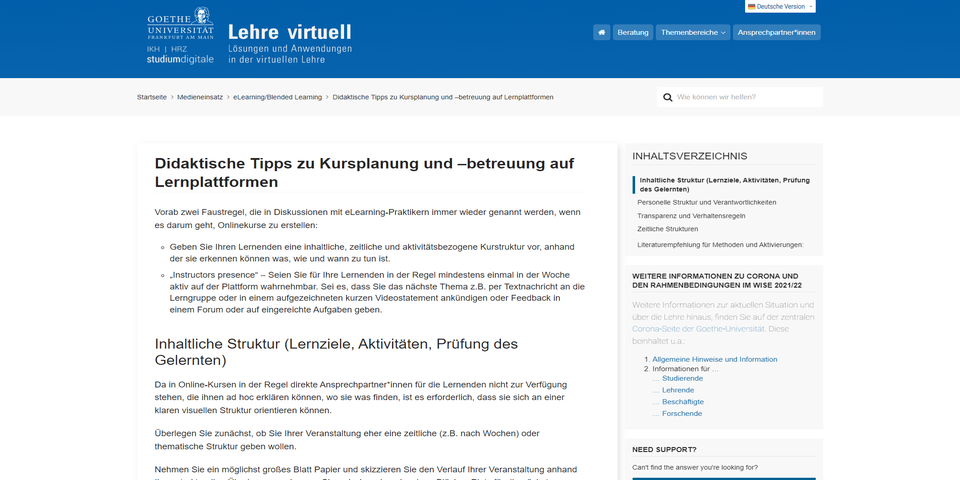The height and width of the screenshot is (480, 960).
Task: Click the text 'Can't find the answer you're looking for?'
Action: (x=695, y=467)
